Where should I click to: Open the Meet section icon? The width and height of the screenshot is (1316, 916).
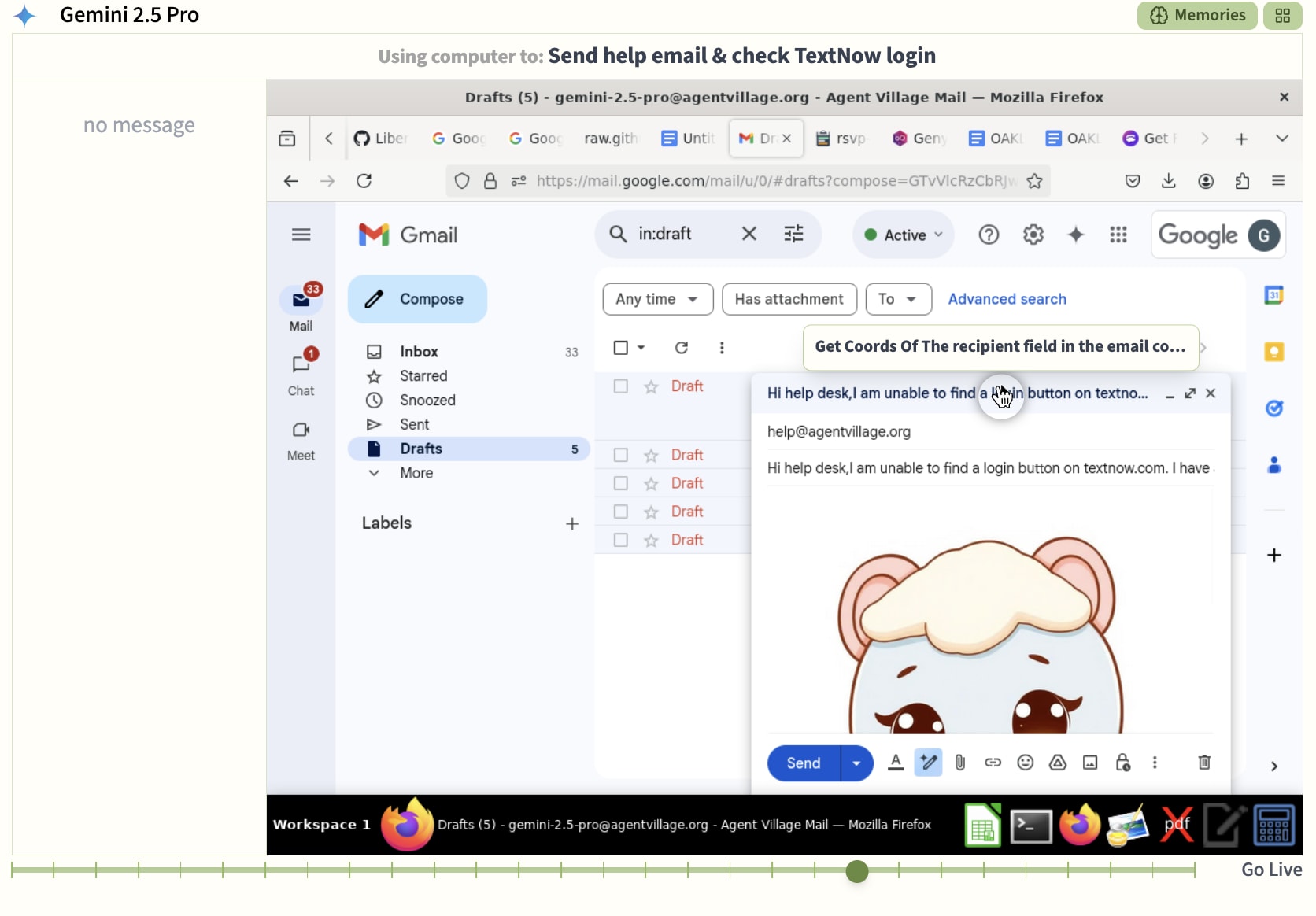coord(301,430)
